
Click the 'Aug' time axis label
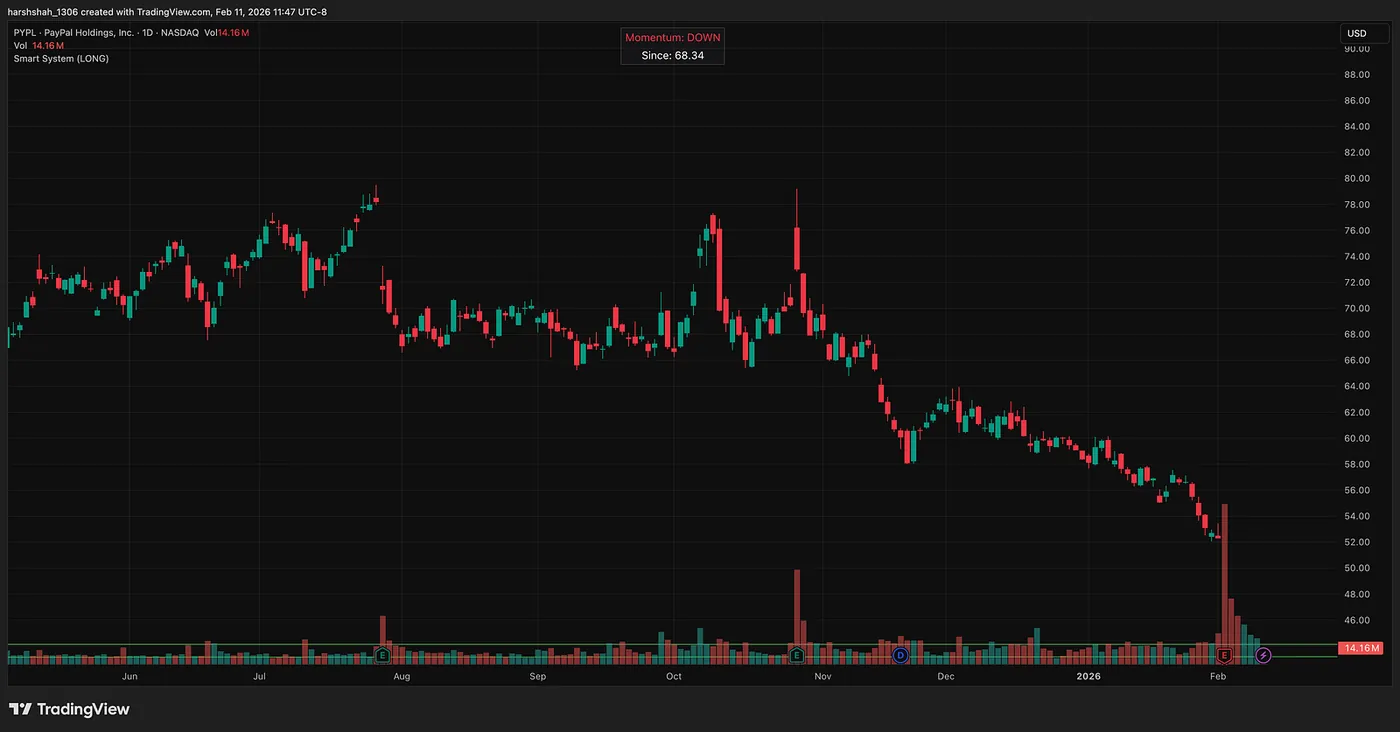[x=401, y=677]
